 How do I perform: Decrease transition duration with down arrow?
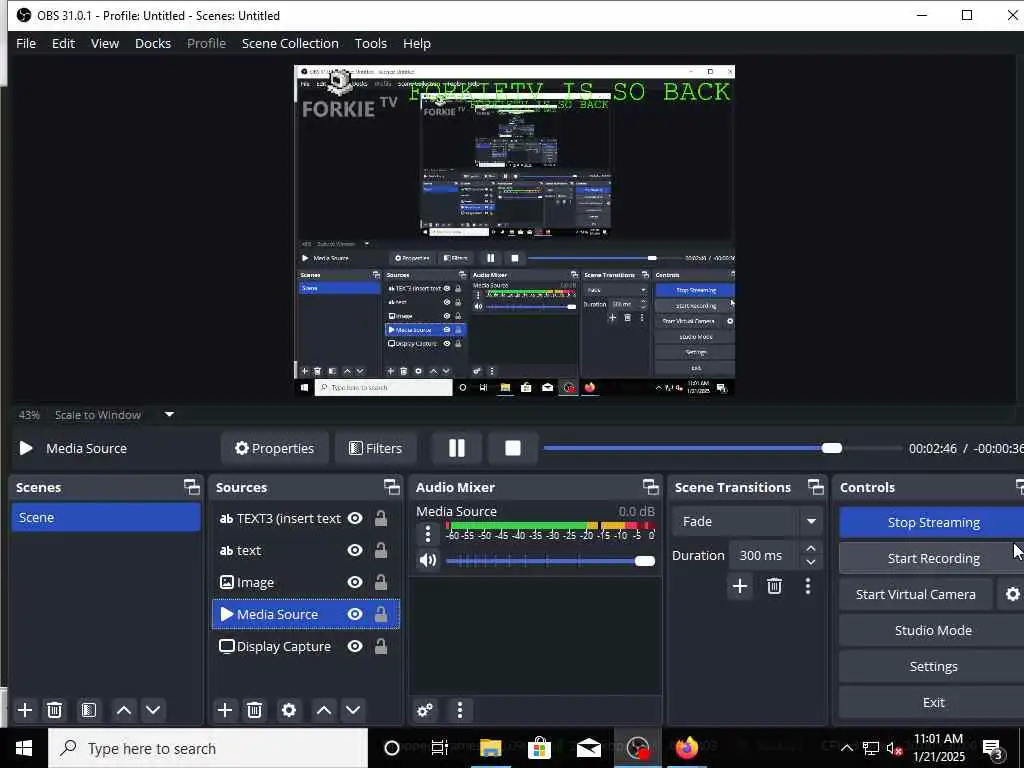810,562
